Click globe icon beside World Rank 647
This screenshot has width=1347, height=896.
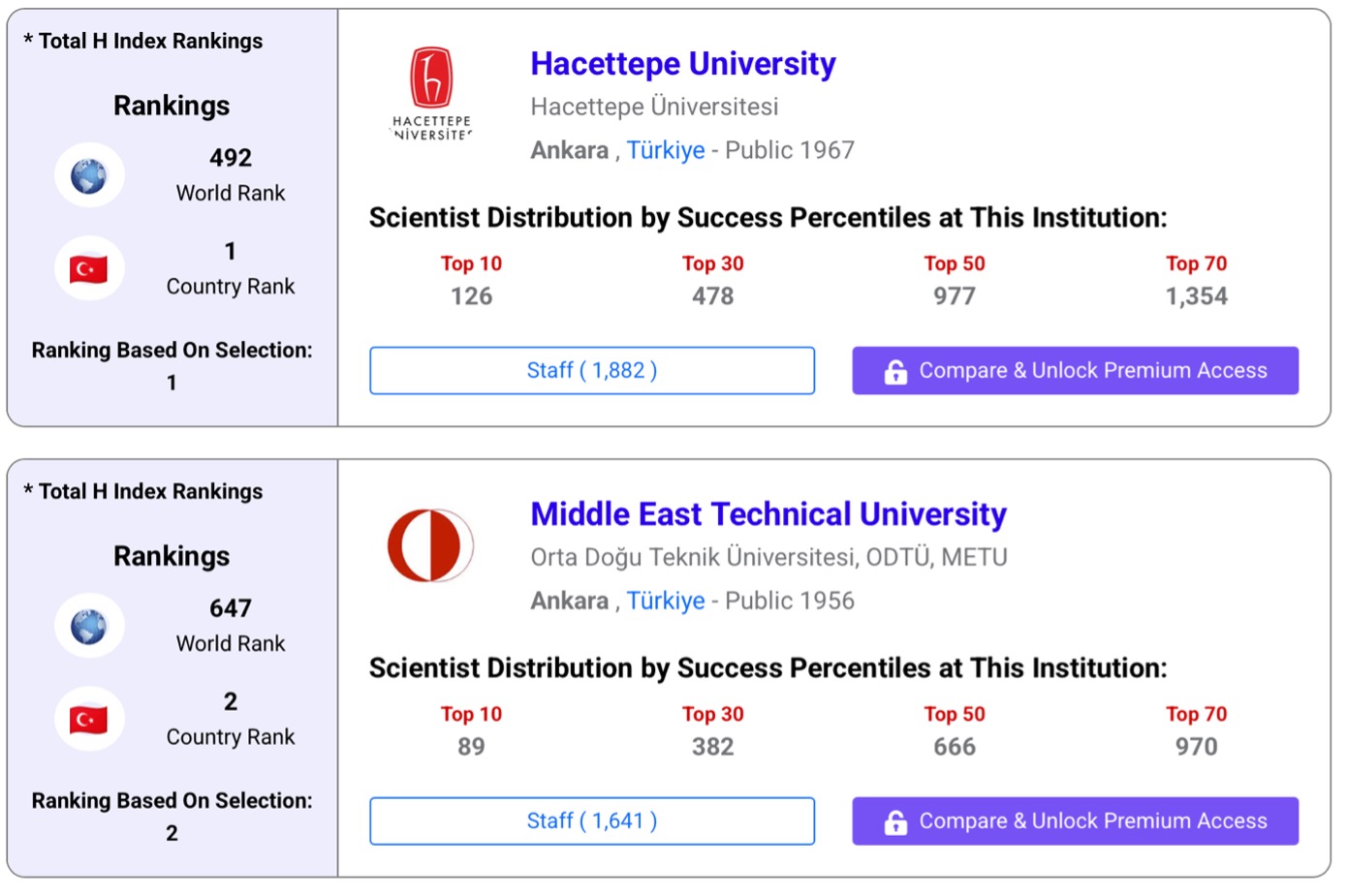pos(89,626)
